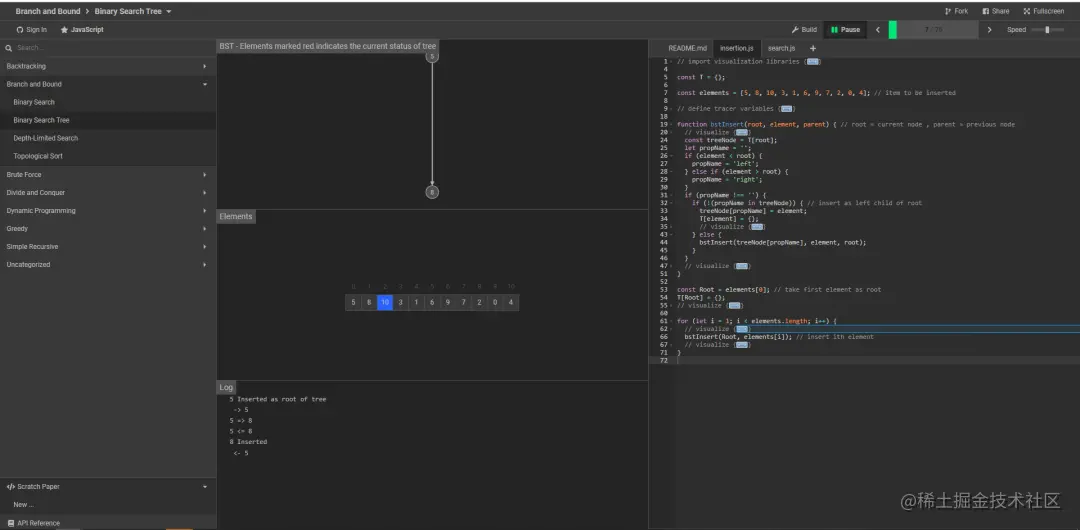
Task: Expand folded code on line 9
Action: [787, 108]
